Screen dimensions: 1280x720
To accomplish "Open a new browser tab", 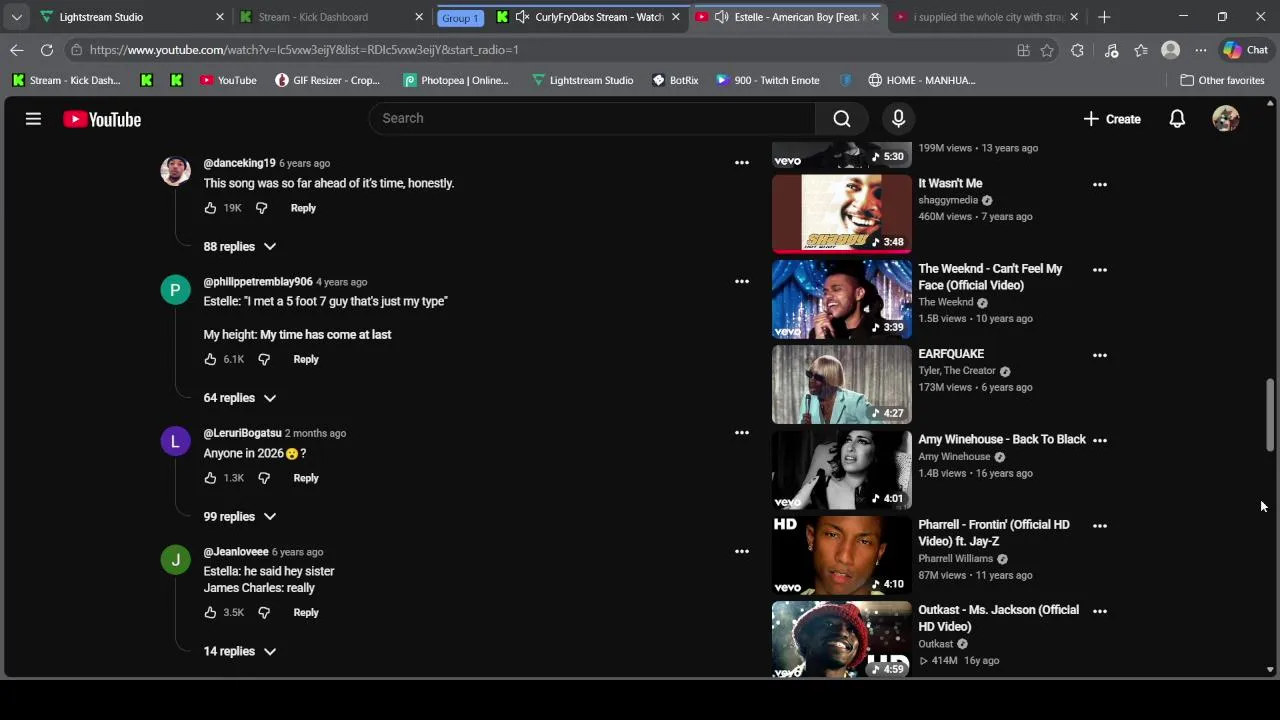I will point(1104,17).
